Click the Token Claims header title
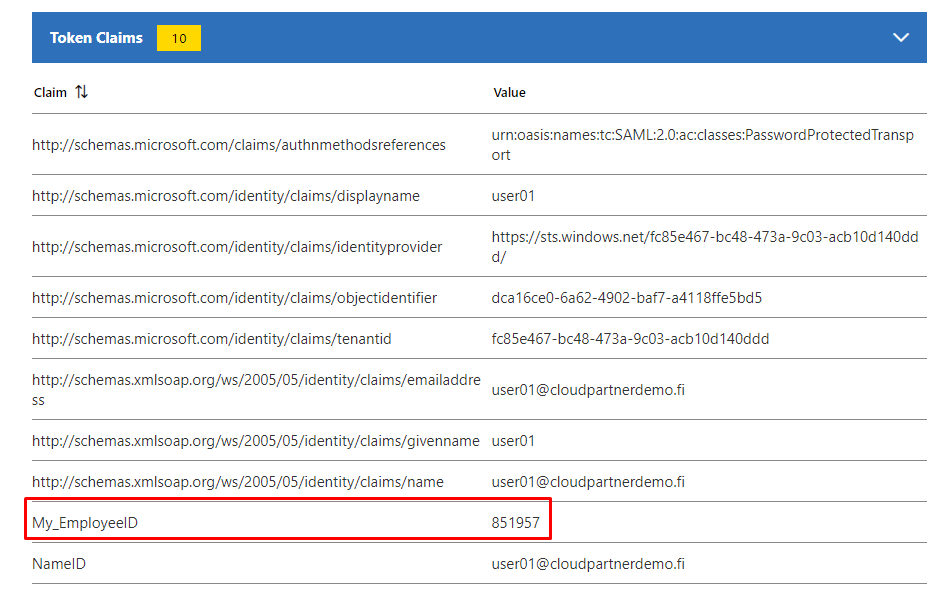934x590 pixels. (x=96, y=38)
